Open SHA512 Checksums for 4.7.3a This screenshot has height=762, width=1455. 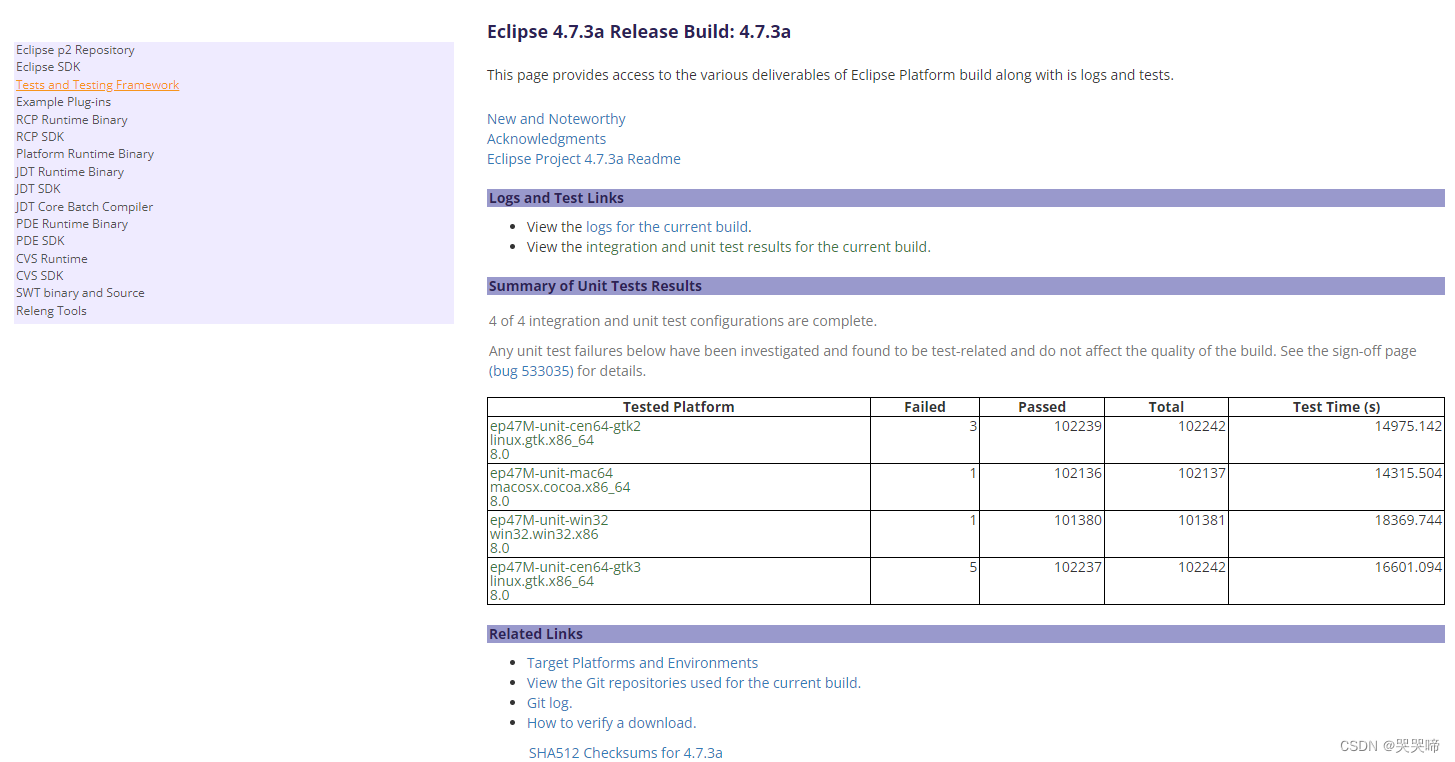click(625, 753)
